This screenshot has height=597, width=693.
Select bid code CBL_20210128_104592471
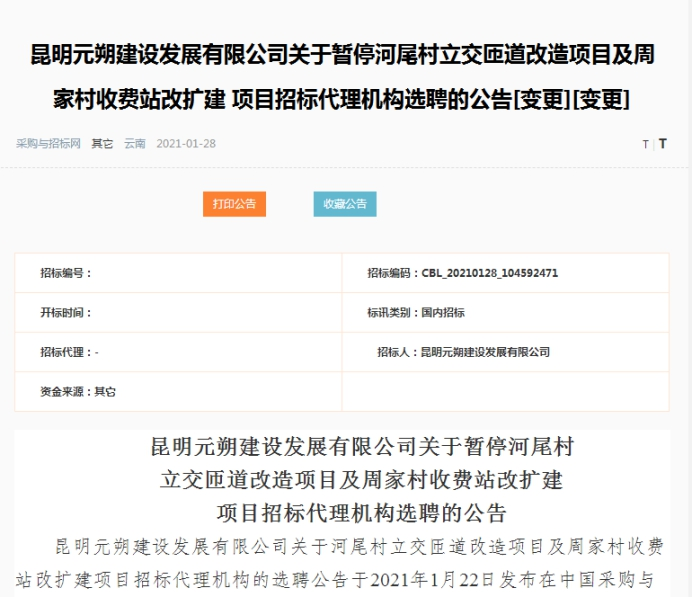(489, 273)
